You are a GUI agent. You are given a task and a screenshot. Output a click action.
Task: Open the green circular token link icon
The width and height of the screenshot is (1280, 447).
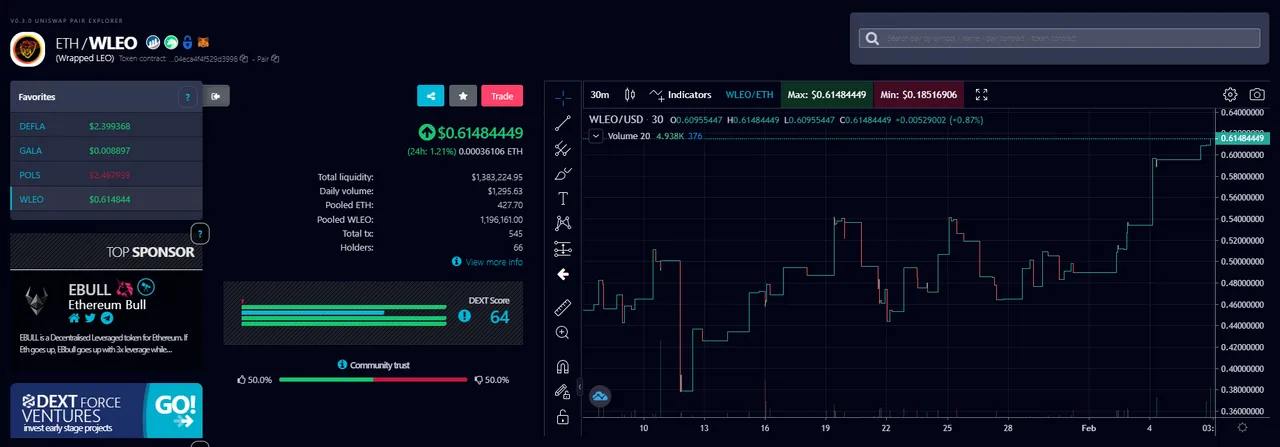click(x=170, y=41)
